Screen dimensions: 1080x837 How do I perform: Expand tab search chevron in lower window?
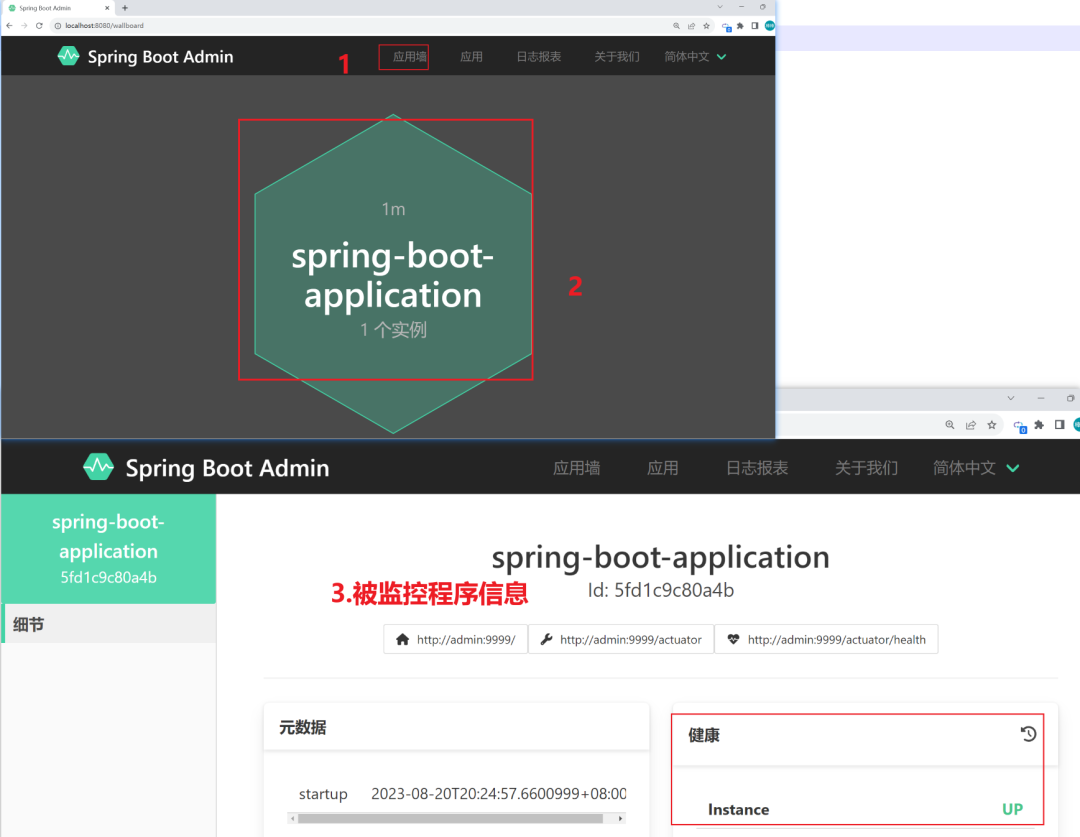coord(1010,398)
